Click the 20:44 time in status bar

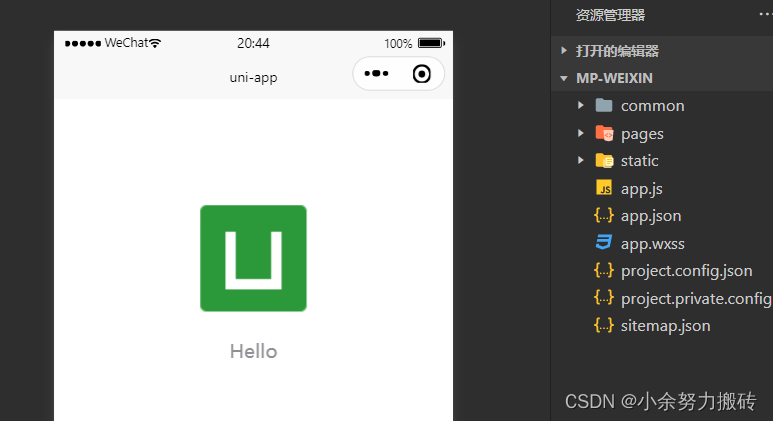tap(253, 43)
